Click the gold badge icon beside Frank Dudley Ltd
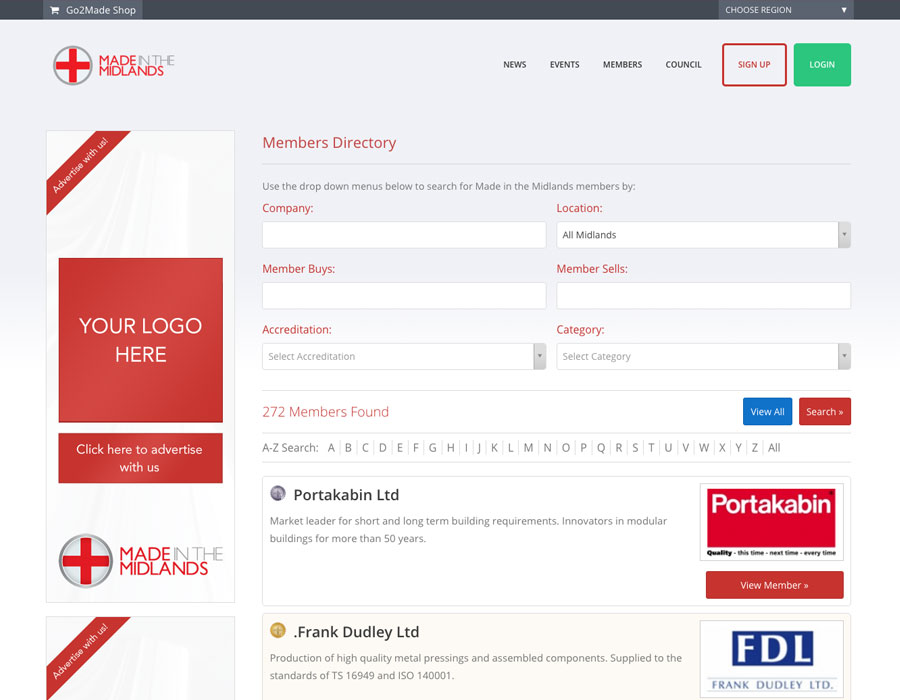Viewport: 900px width, 700px height. coord(278,631)
